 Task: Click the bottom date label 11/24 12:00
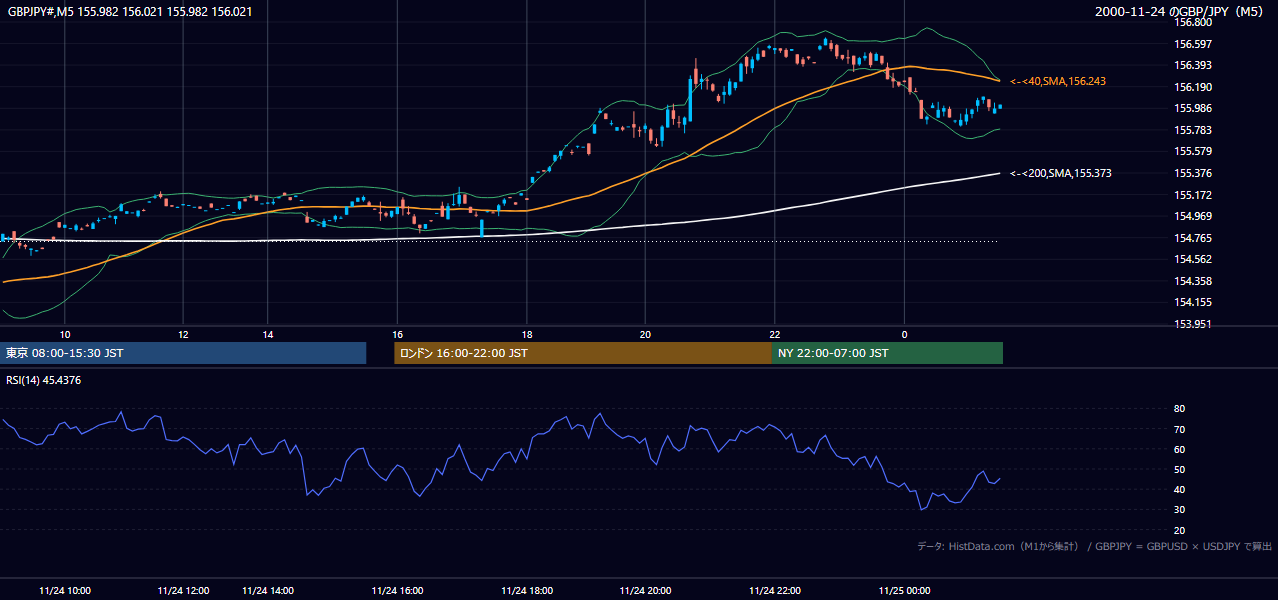(183, 590)
